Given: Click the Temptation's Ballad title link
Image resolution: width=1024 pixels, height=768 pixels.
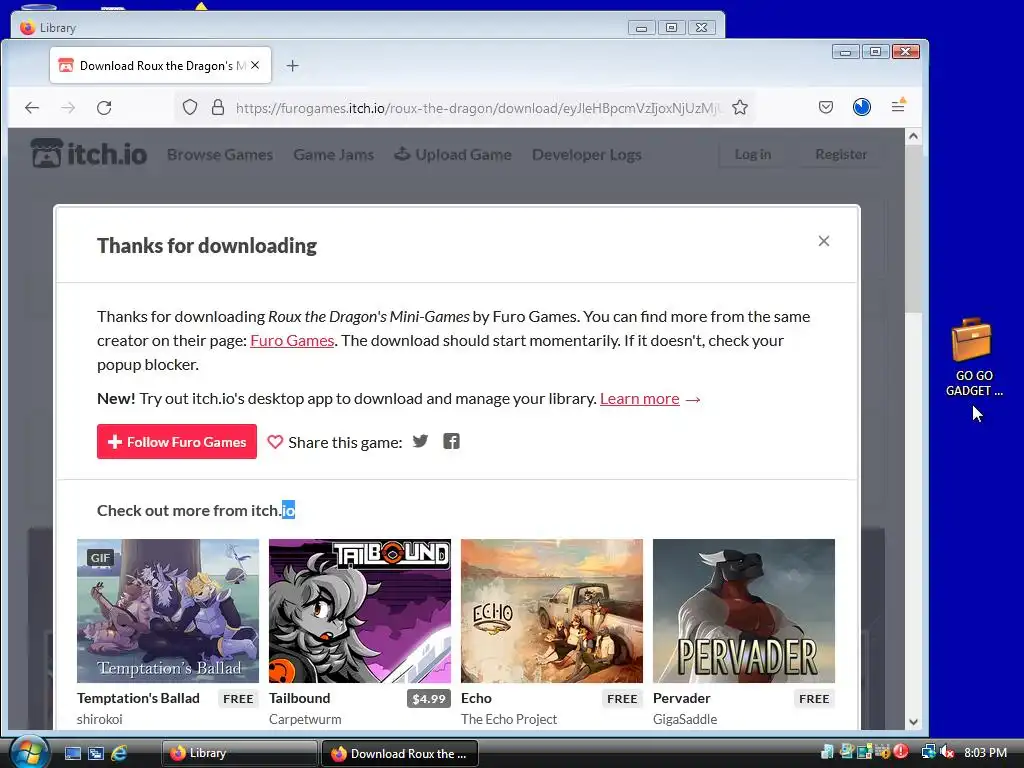Looking at the screenshot, I should tap(138, 698).
